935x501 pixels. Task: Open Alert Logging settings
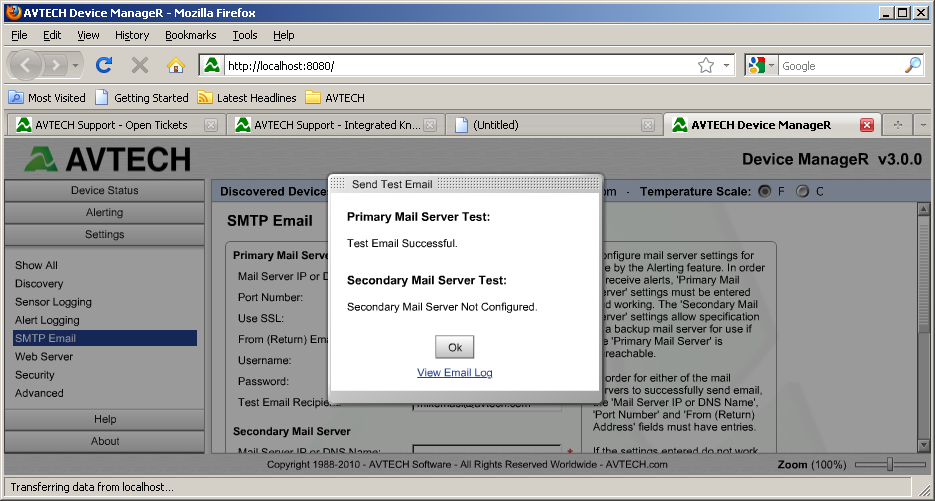click(x=47, y=320)
